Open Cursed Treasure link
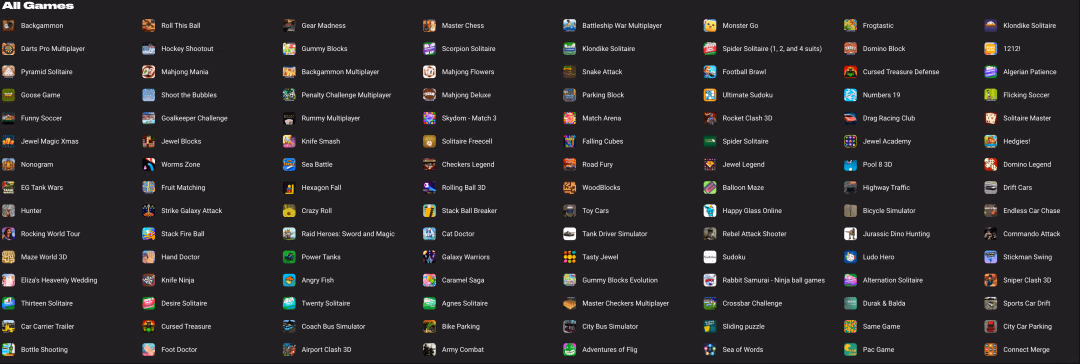Screen dimensions: 1080x364 186,327
